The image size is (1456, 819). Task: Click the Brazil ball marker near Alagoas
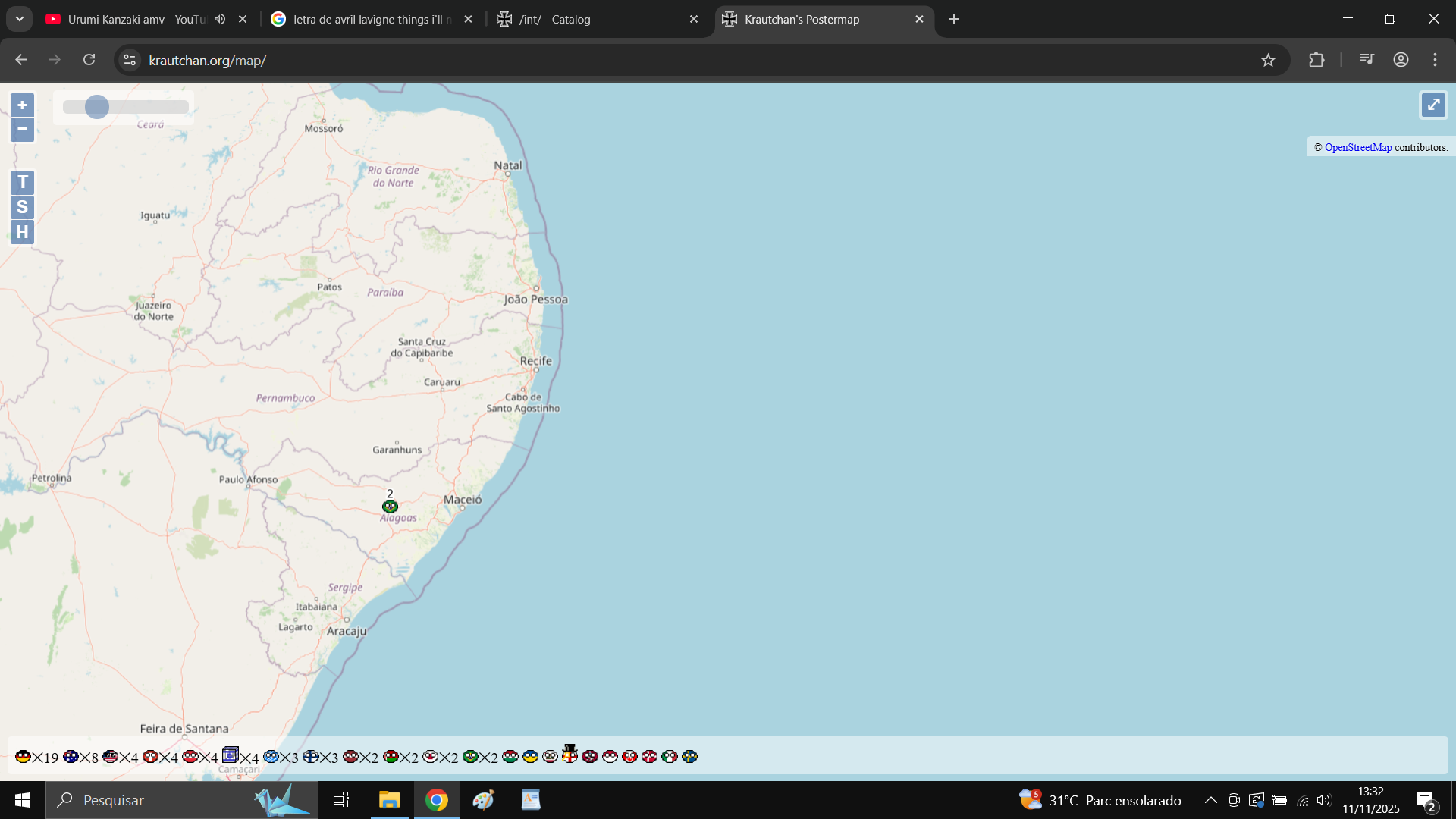click(390, 507)
